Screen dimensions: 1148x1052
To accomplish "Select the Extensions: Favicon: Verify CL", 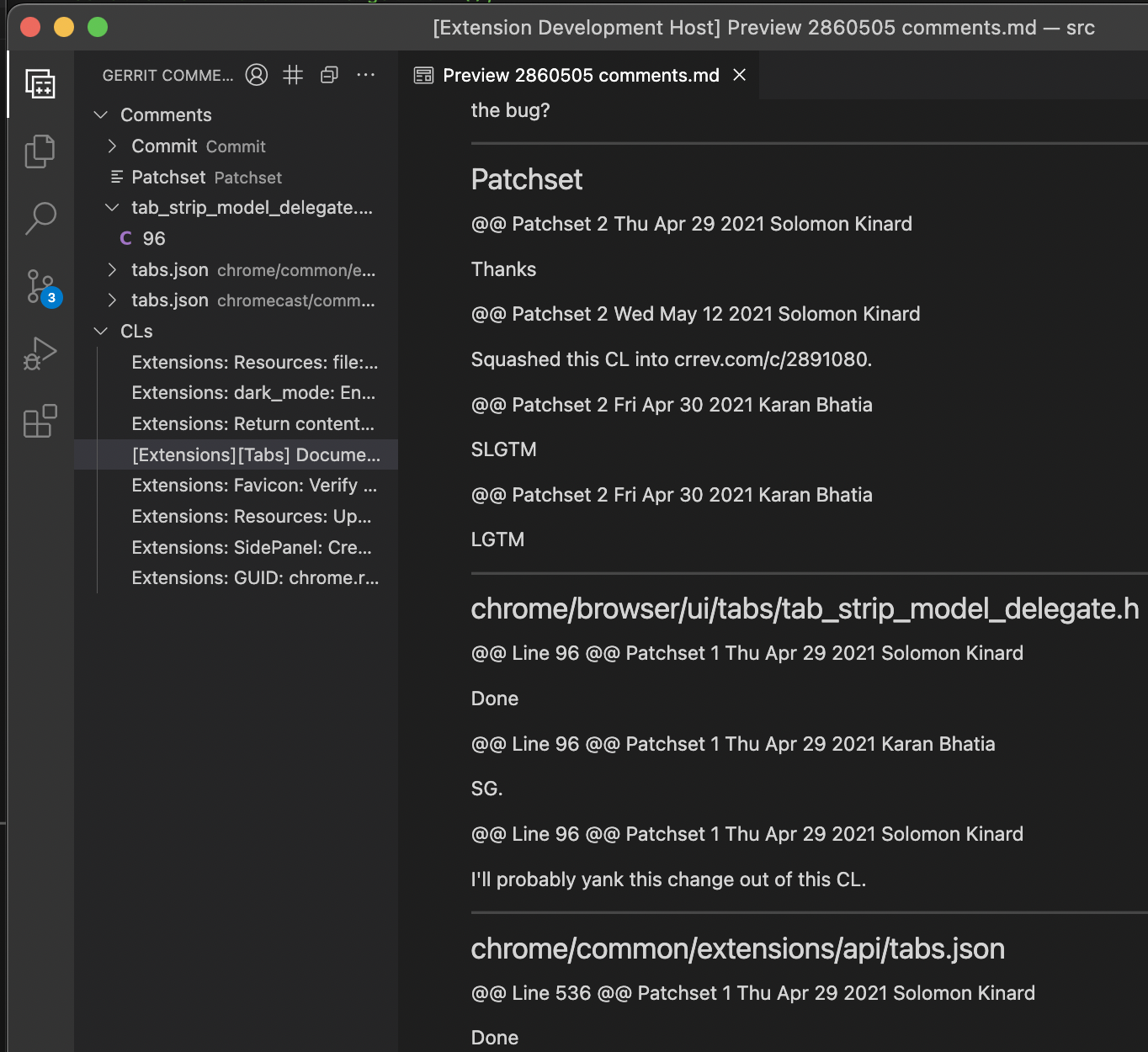I will pyautogui.click(x=253, y=486).
